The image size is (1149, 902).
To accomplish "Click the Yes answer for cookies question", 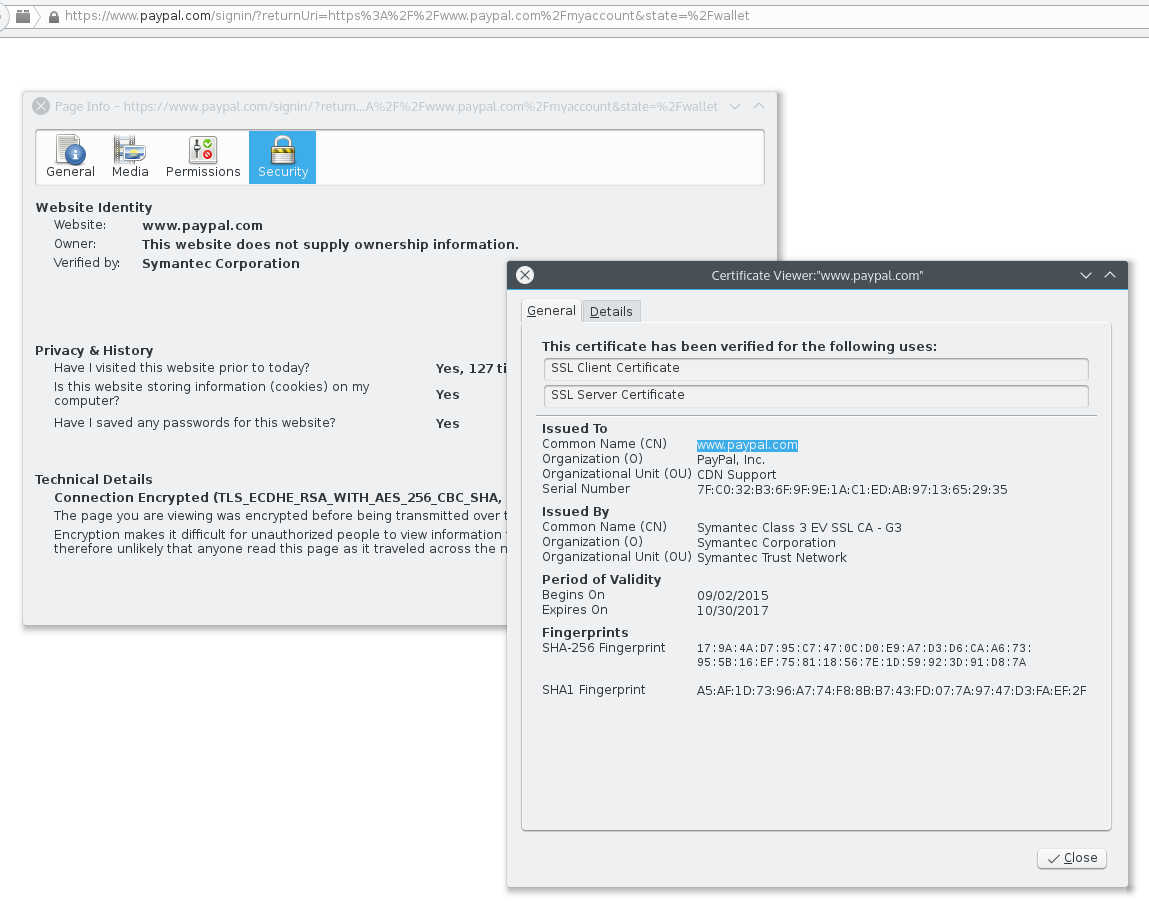I will click(x=448, y=394).
